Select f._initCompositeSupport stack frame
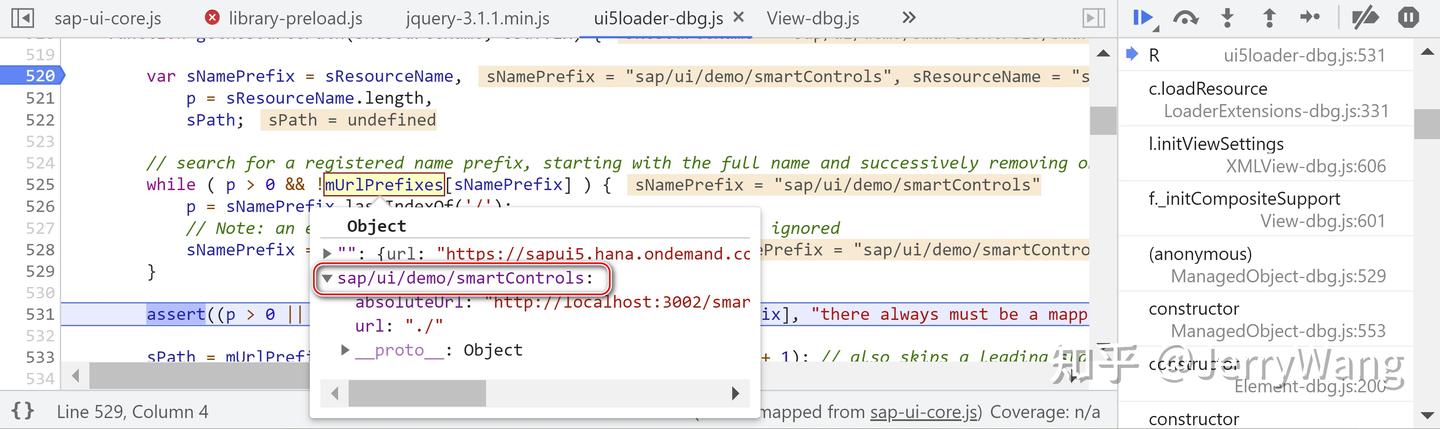Viewport: 1440px width, 429px height. 1266,210
